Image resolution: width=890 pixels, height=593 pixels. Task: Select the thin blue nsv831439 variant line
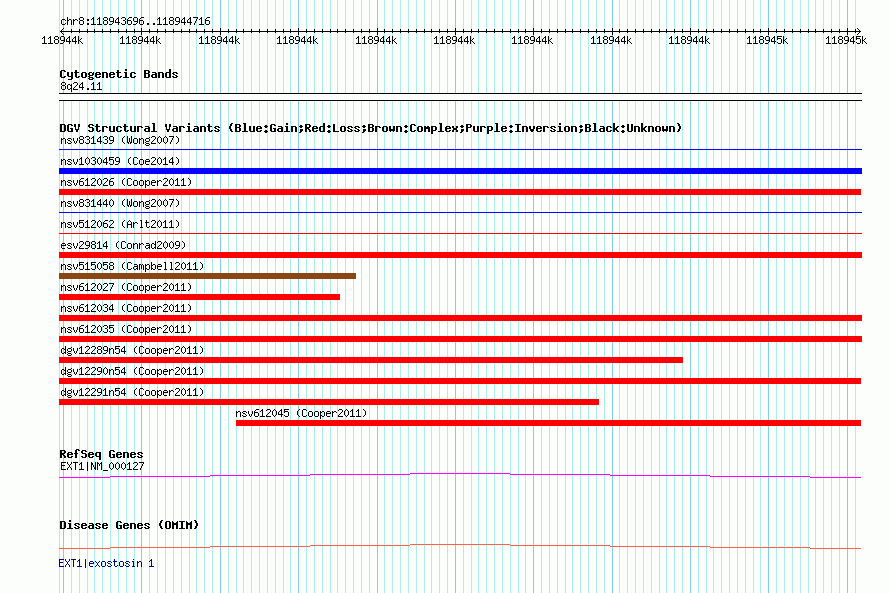pyautogui.click(x=460, y=150)
